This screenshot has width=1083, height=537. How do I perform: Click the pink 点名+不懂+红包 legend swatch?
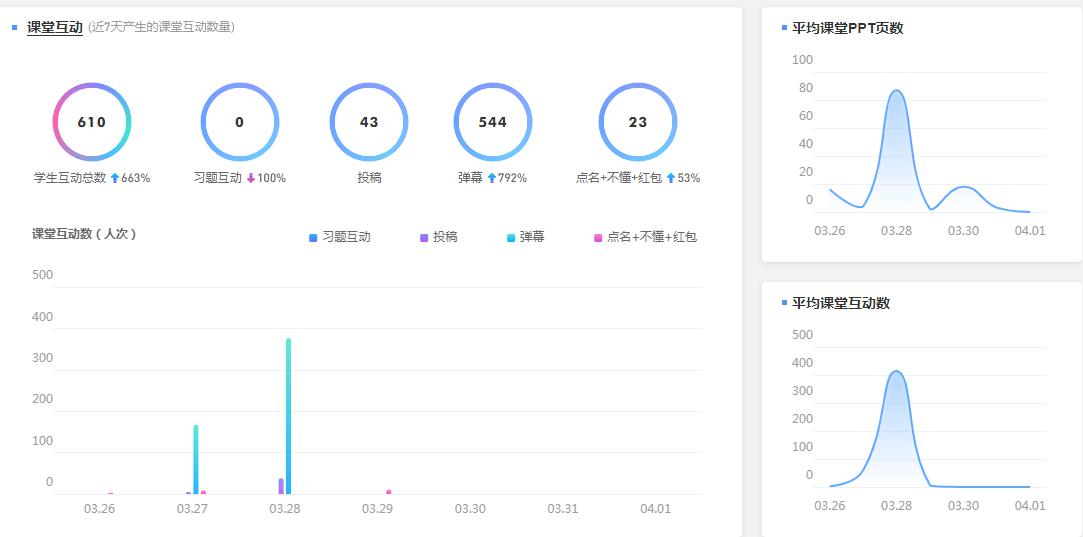(598, 237)
